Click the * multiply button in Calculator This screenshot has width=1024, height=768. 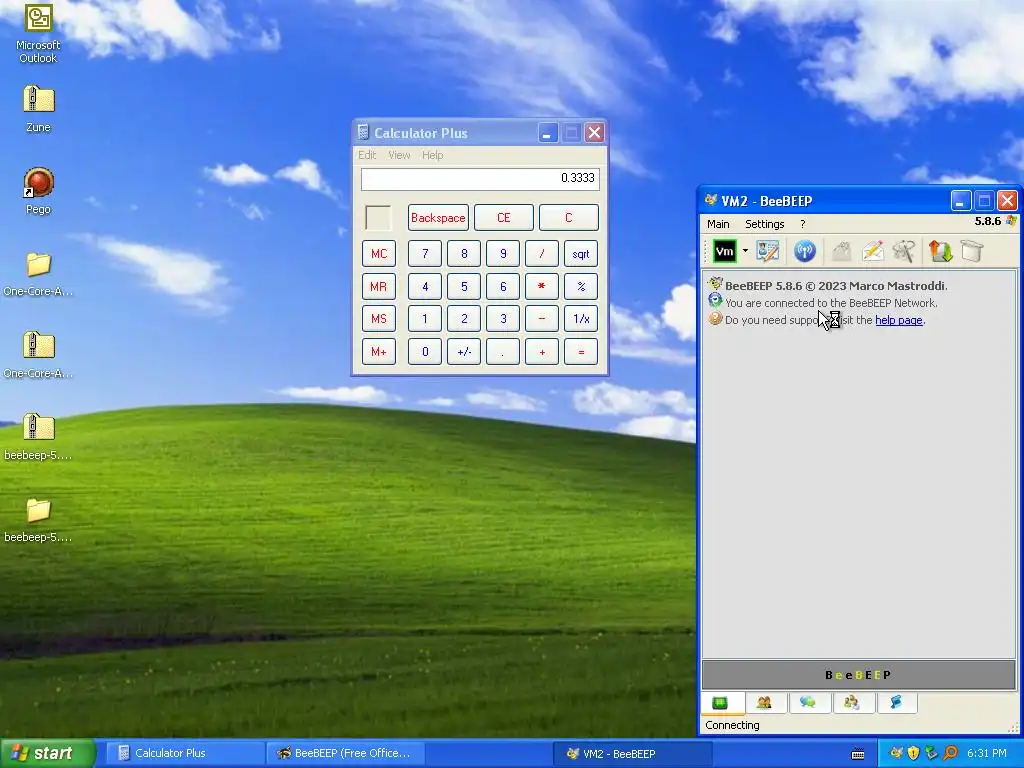[x=542, y=287]
